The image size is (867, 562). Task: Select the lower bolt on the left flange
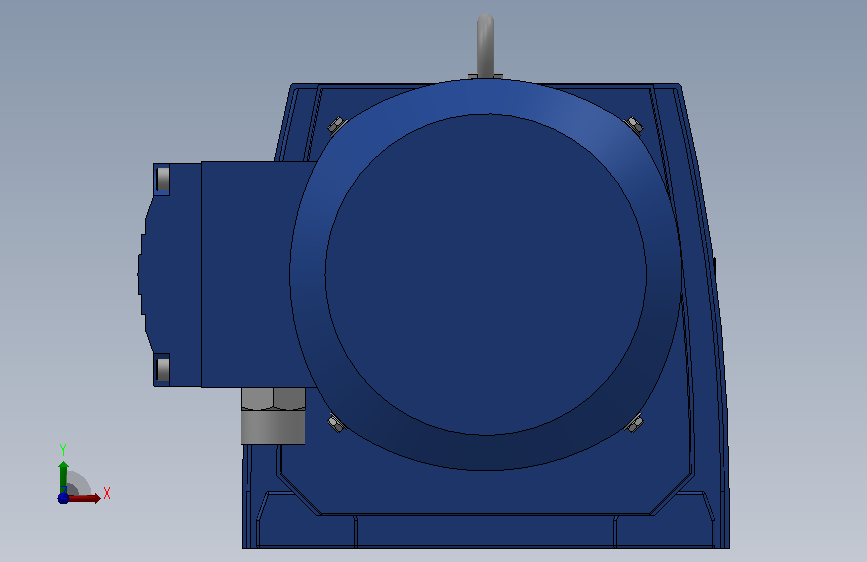(163, 369)
